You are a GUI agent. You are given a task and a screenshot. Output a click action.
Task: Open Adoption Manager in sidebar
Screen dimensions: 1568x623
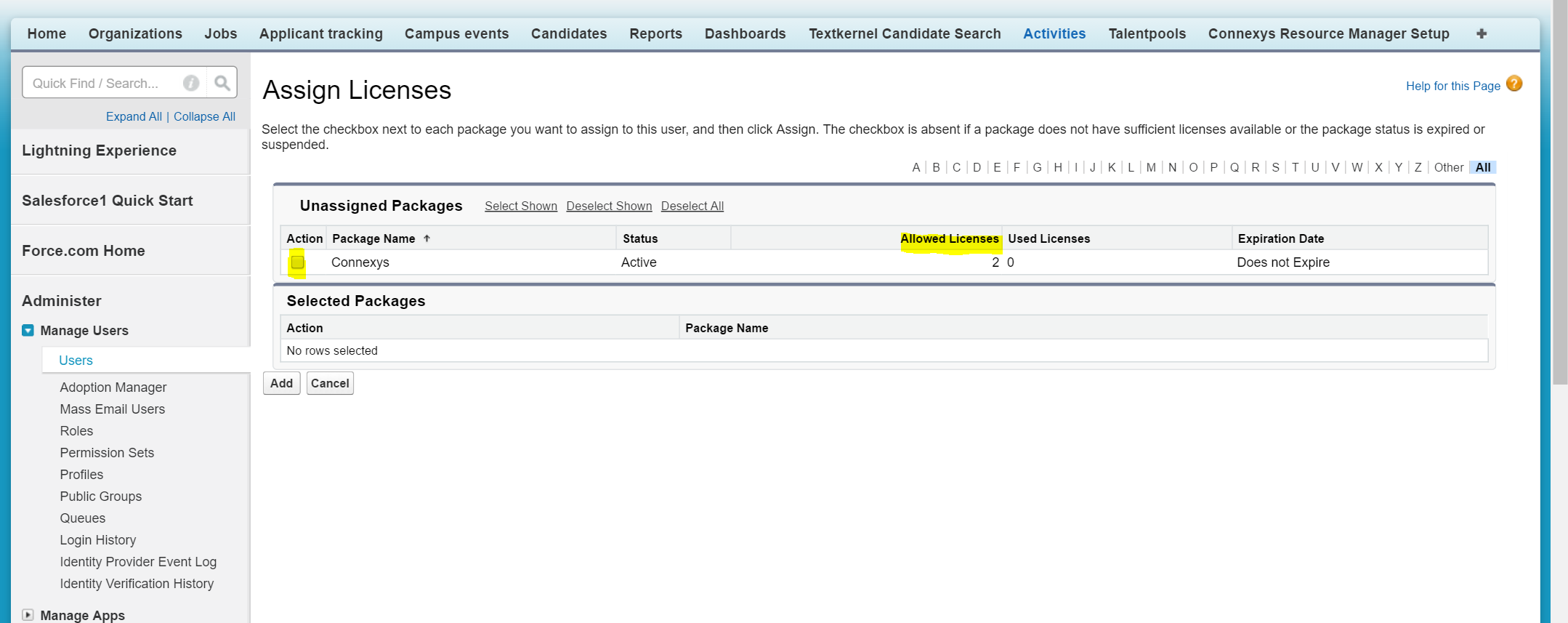[x=113, y=387]
